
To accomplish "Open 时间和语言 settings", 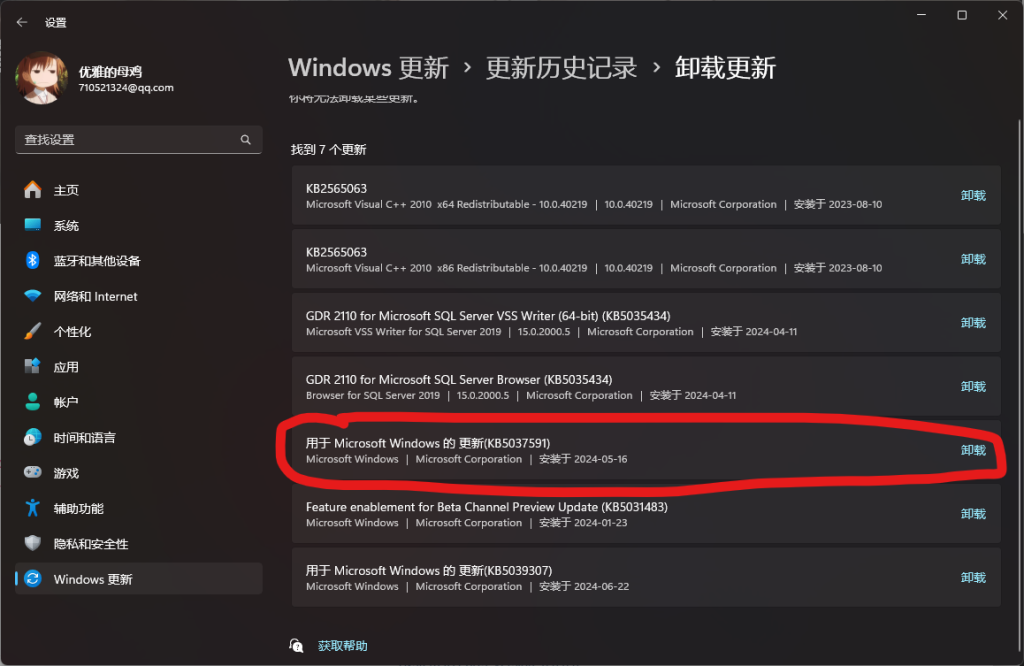I will tap(138, 437).
